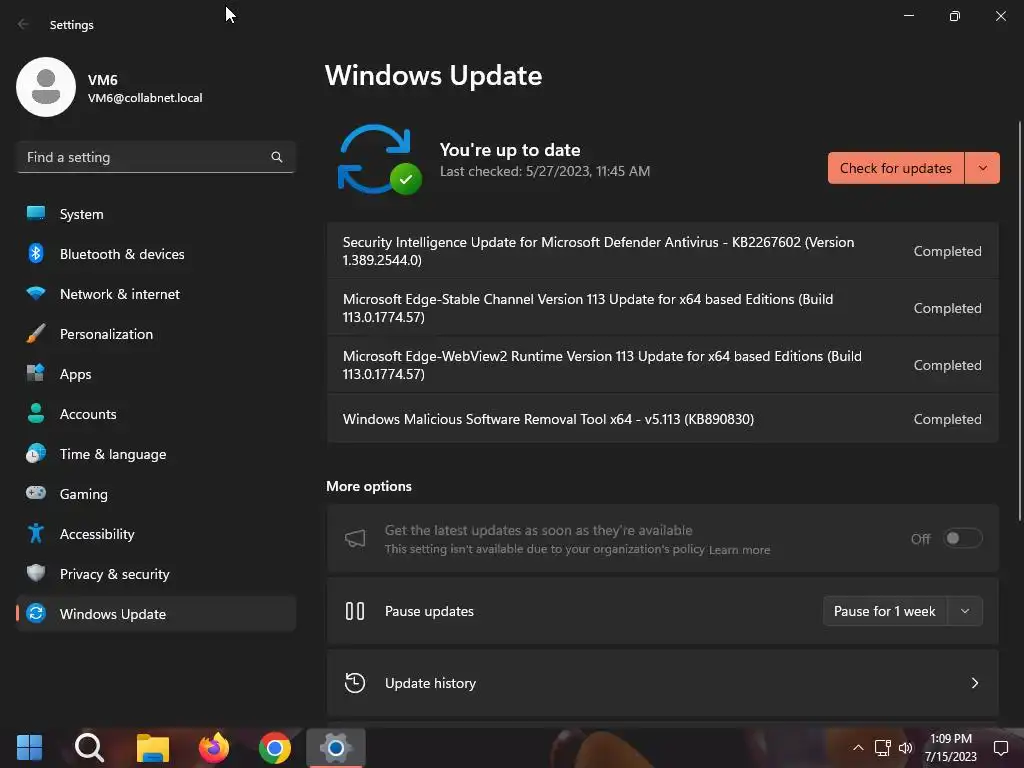Click the Windows Update sync icon in sidebar

tap(36, 613)
